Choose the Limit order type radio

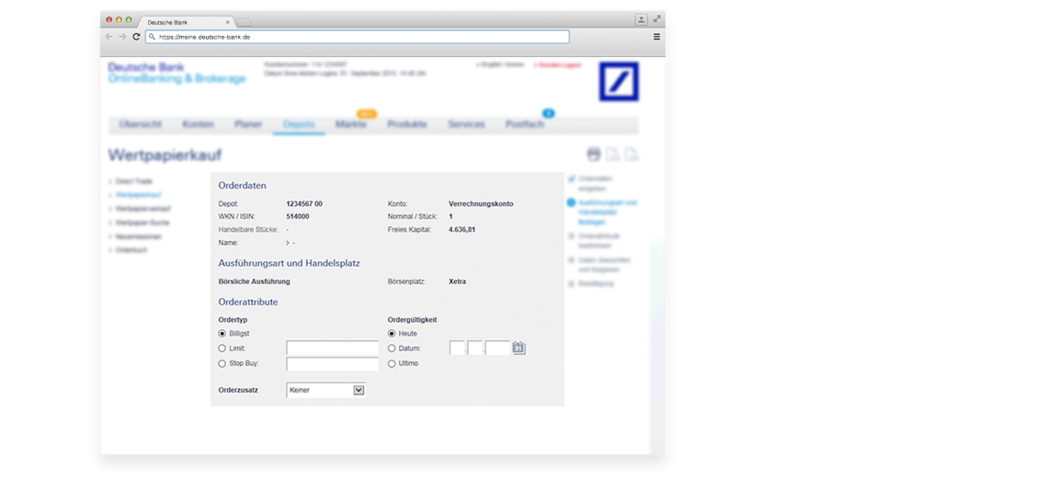click(x=222, y=348)
